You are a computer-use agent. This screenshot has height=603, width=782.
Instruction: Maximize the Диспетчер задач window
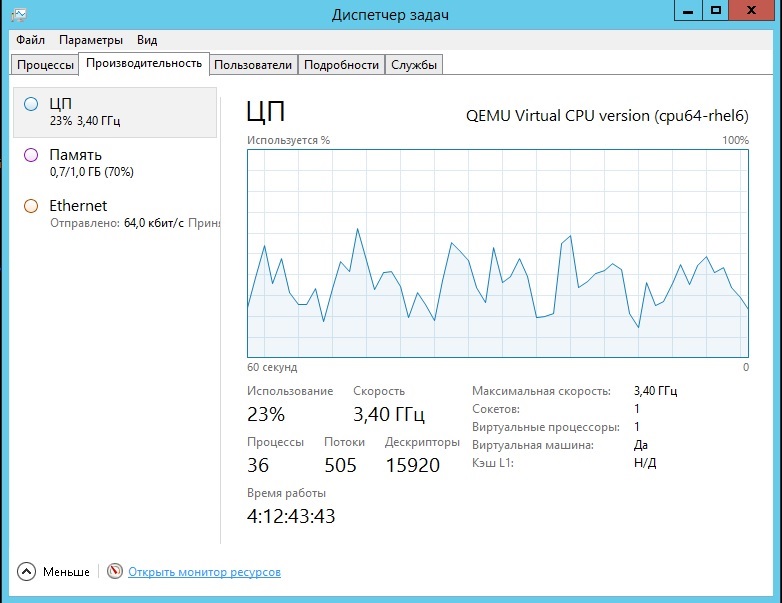[716, 10]
